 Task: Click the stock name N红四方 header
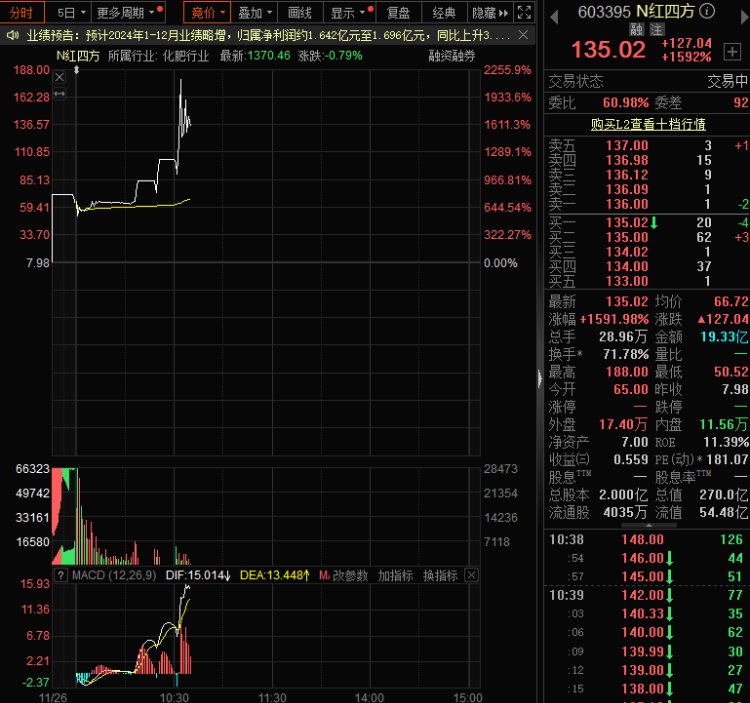665,11
